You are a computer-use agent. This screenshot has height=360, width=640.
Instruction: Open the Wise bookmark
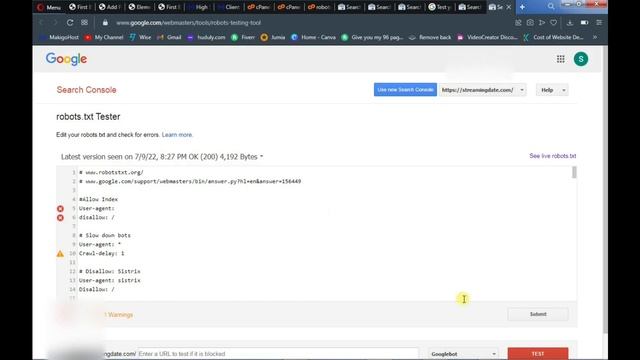tap(140, 37)
